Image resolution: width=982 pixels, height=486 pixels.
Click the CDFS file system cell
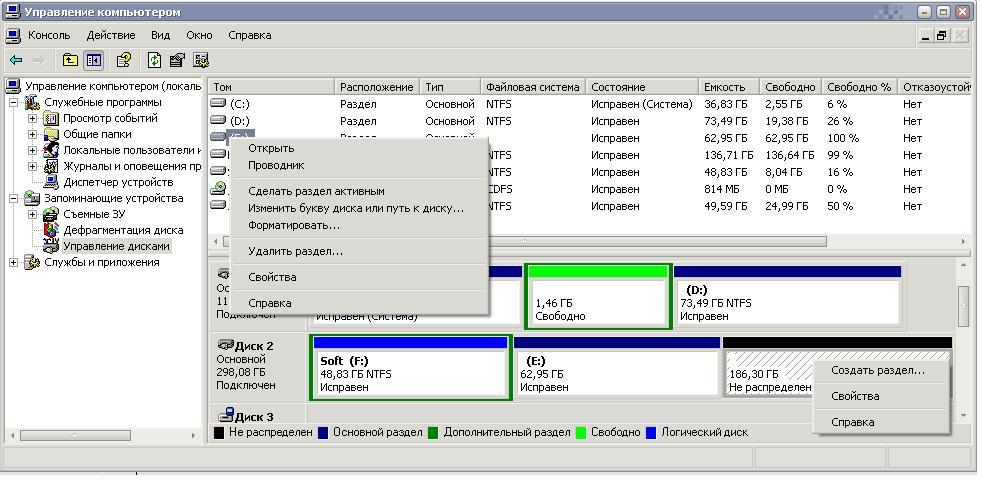[500, 189]
